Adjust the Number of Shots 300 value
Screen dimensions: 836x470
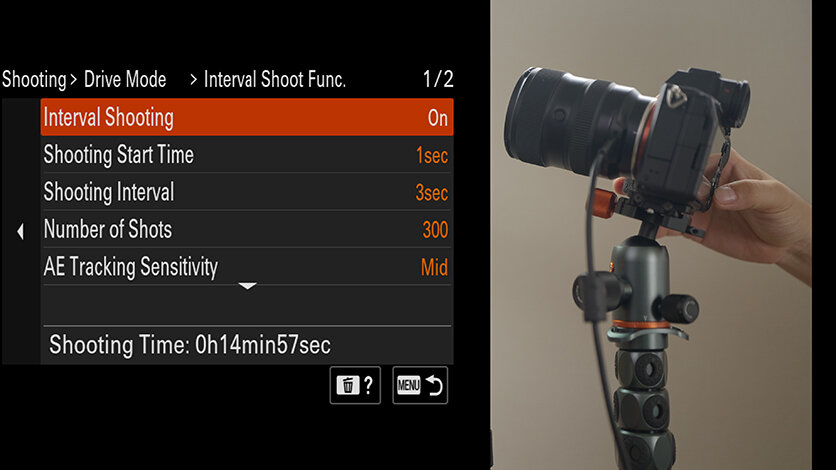point(435,230)
